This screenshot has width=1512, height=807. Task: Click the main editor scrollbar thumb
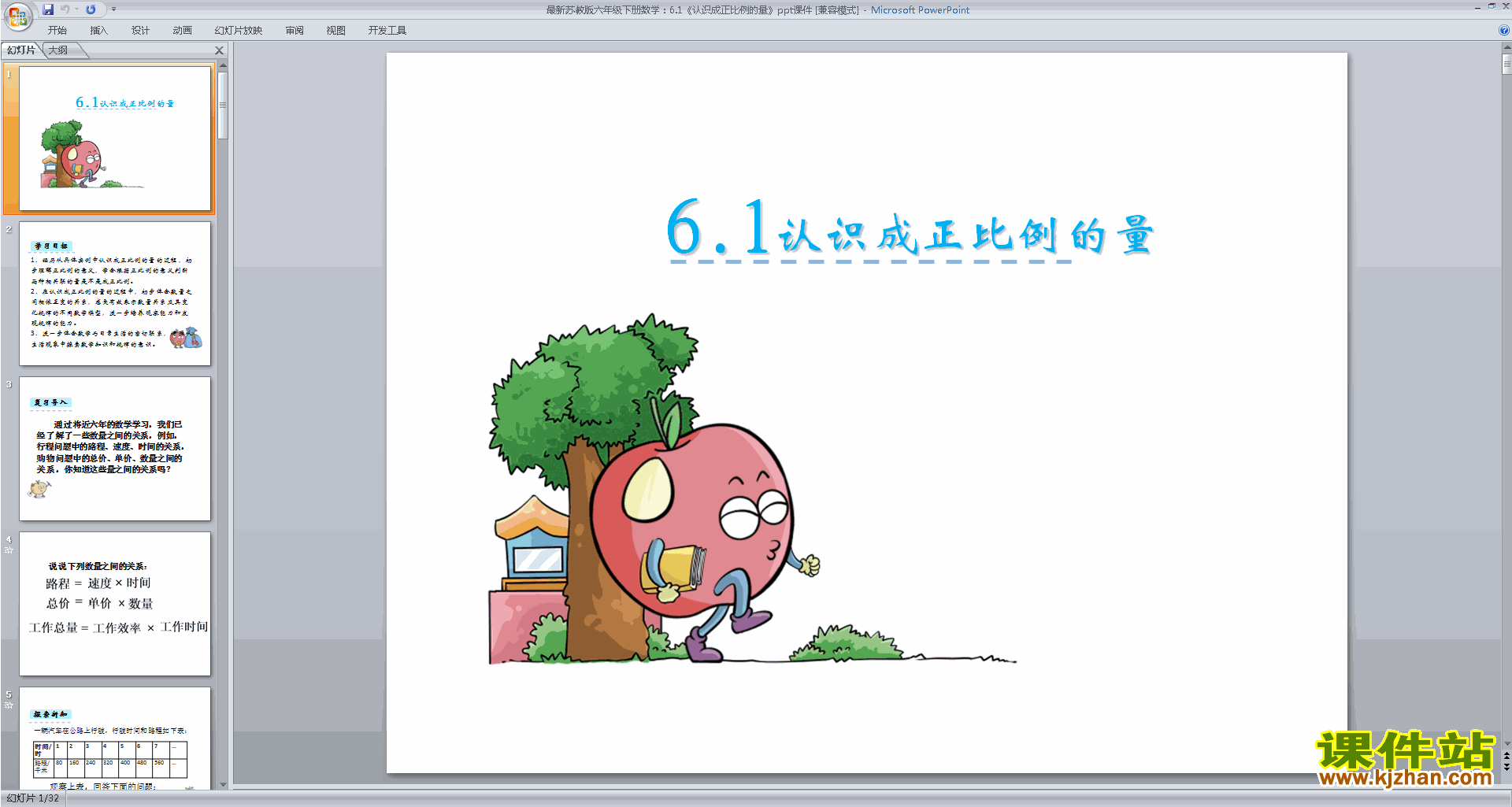point(1506,63)
